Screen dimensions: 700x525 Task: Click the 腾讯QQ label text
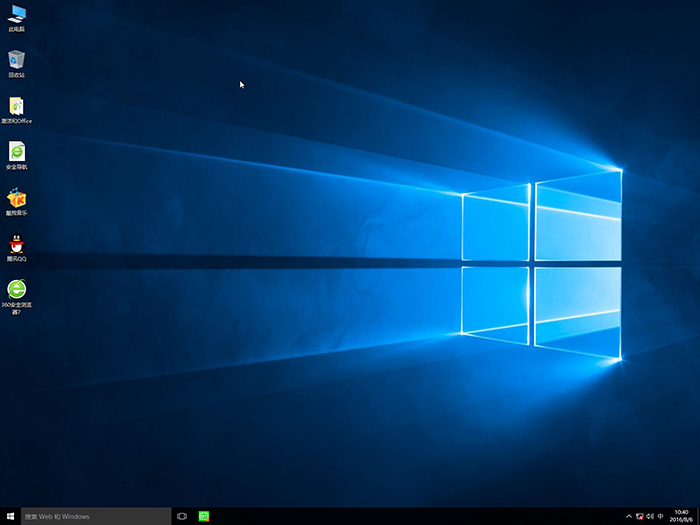17,258
